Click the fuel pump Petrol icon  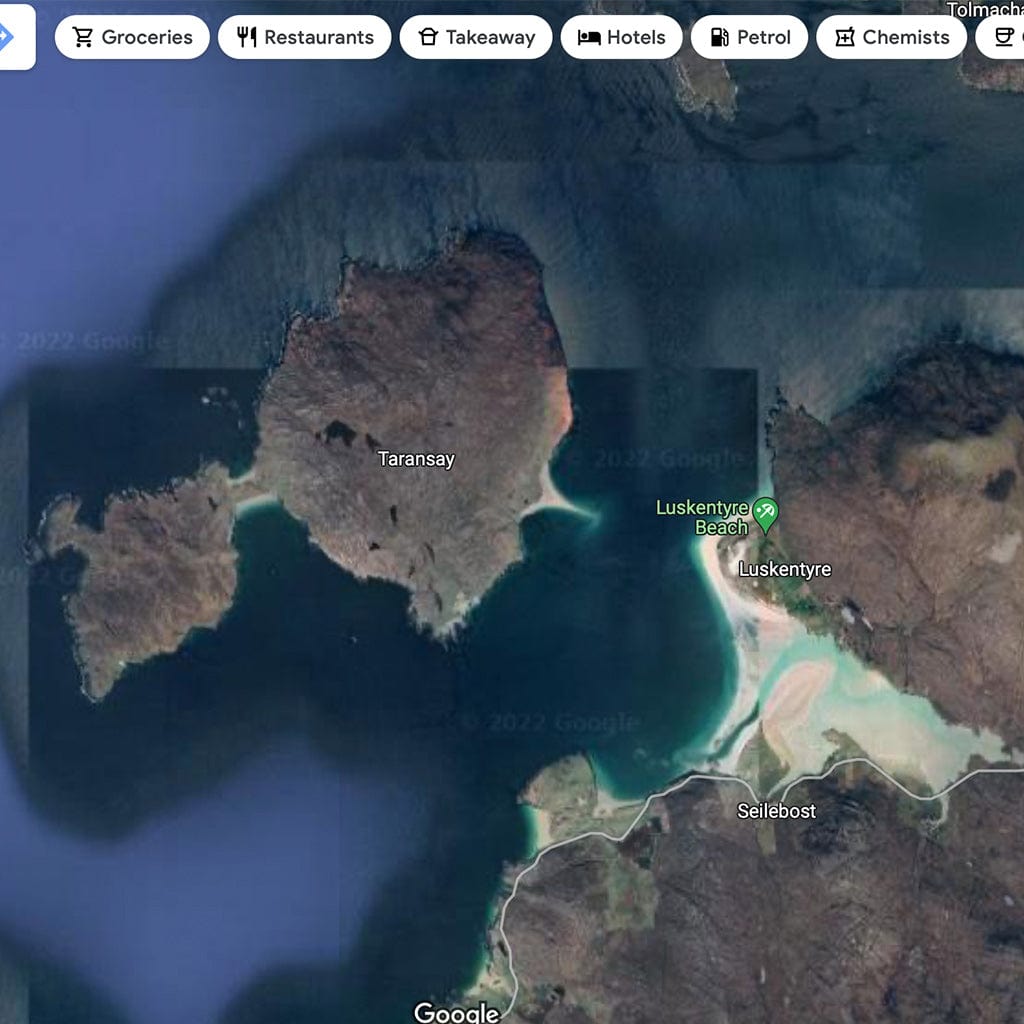(719, 38)
